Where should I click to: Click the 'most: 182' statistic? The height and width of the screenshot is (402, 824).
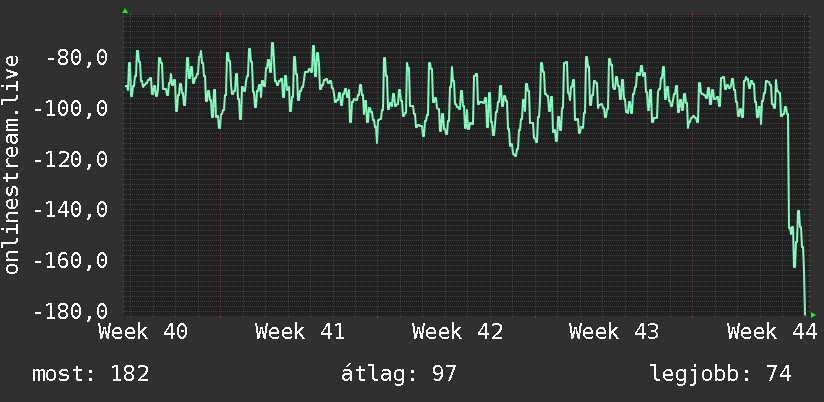91,375
